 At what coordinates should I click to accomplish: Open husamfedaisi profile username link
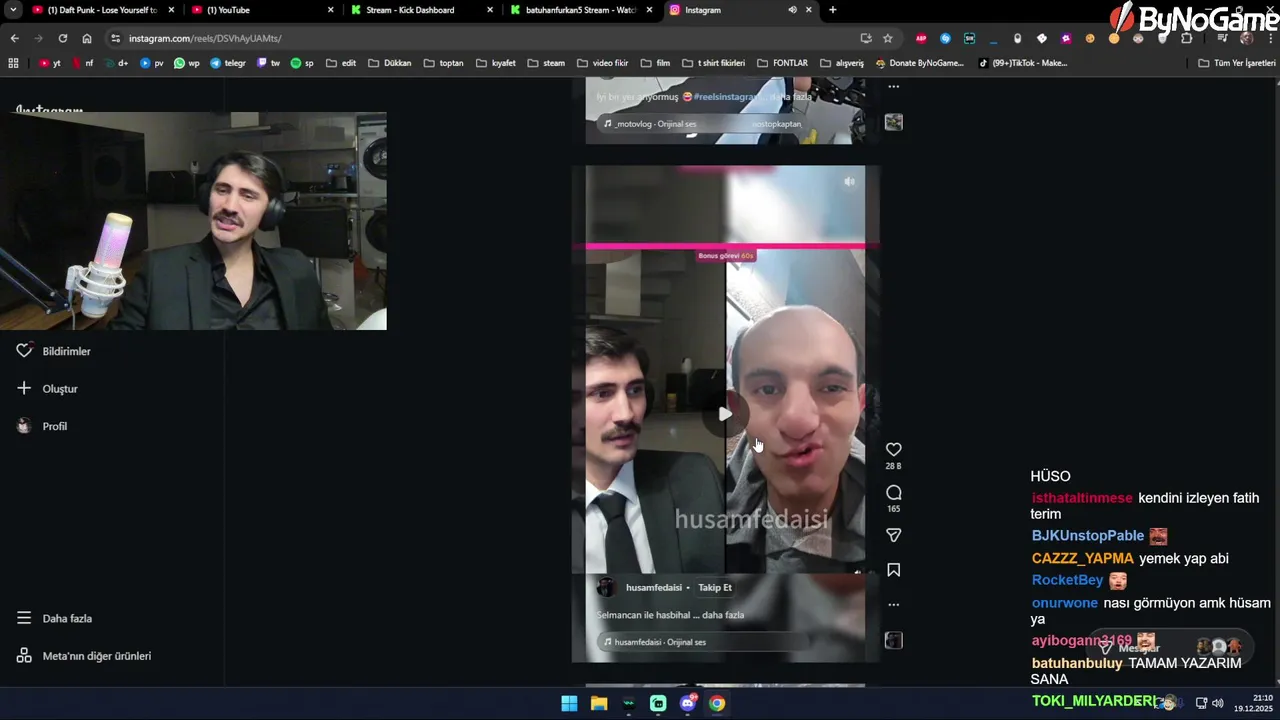pos(654,588)
